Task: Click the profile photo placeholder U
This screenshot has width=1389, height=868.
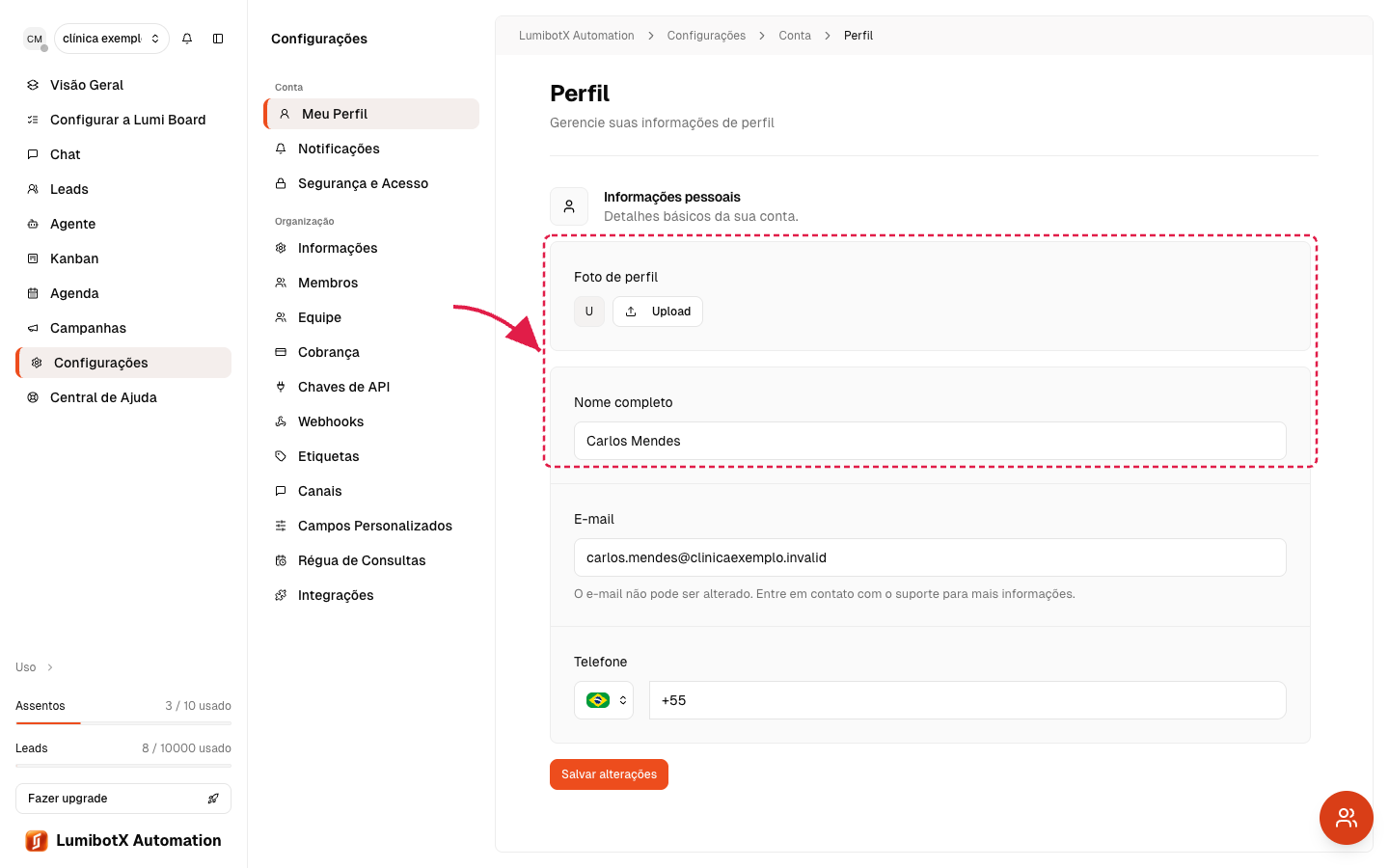Action: [x=589, y=312]
